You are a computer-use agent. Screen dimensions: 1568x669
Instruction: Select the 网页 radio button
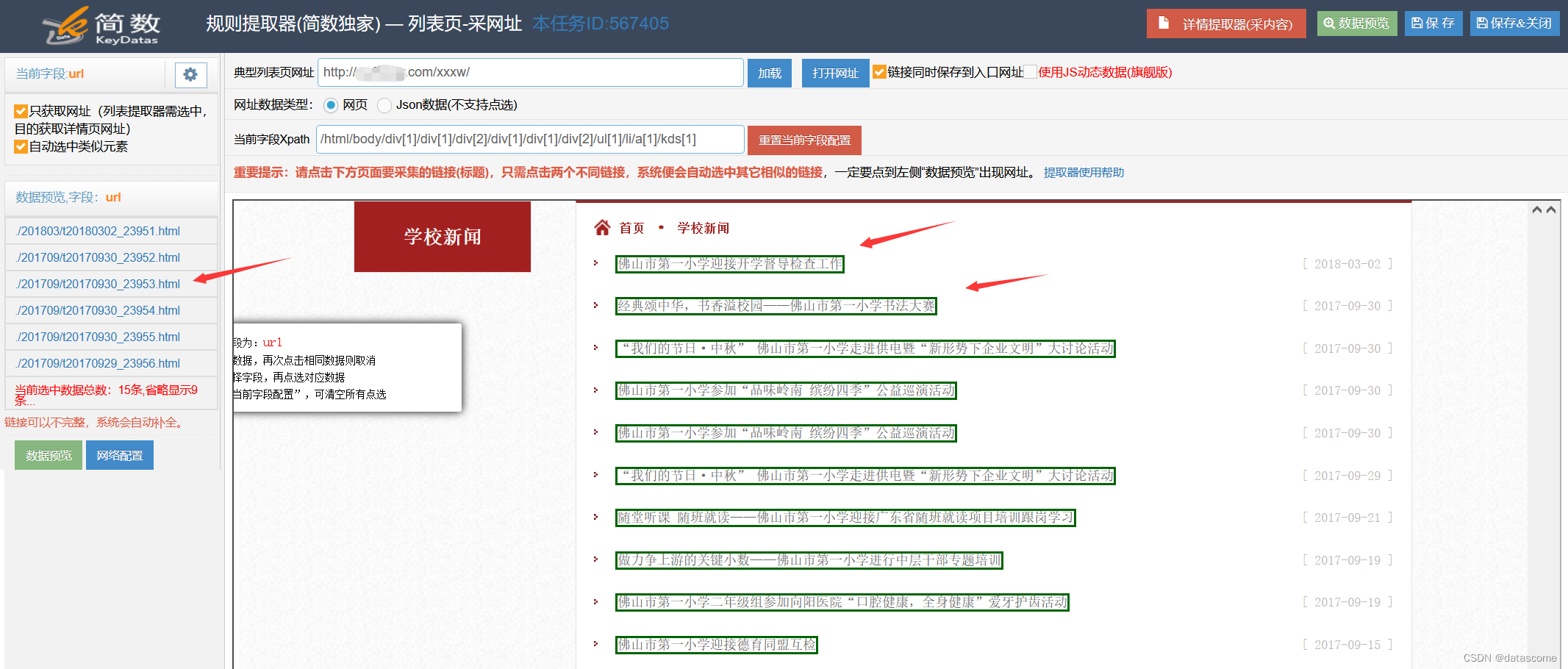click(x=331, y=105)
